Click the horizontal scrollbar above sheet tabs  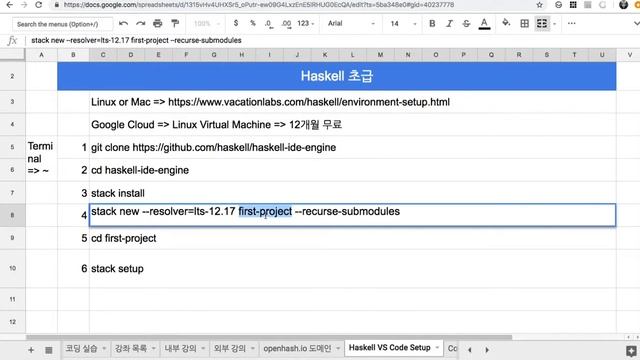tap(269, 338)
